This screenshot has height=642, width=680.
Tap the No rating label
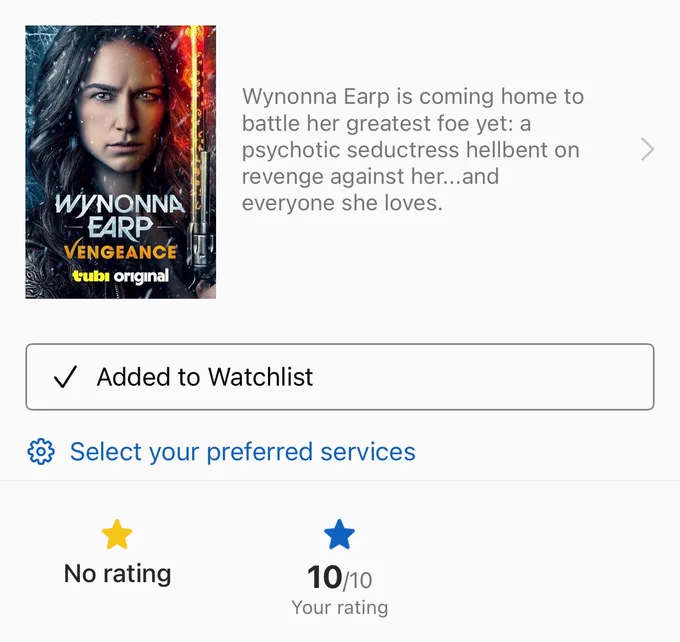117,573
